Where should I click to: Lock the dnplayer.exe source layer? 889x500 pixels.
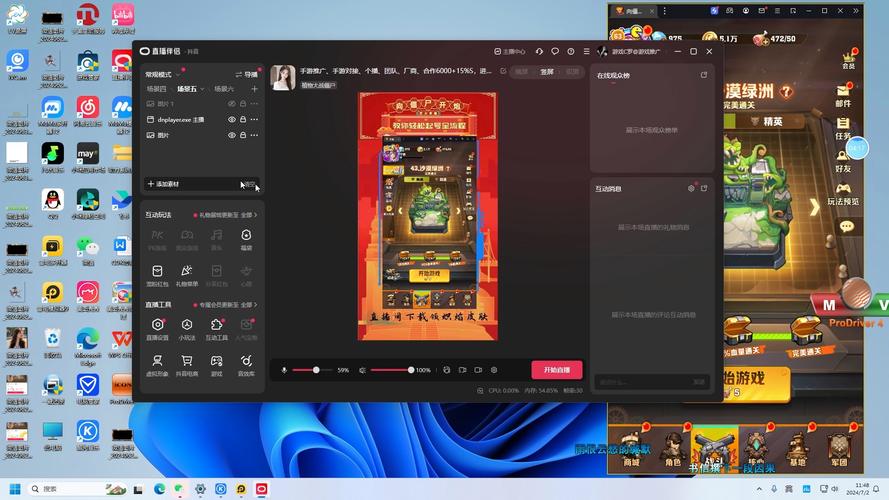point(243,119)
